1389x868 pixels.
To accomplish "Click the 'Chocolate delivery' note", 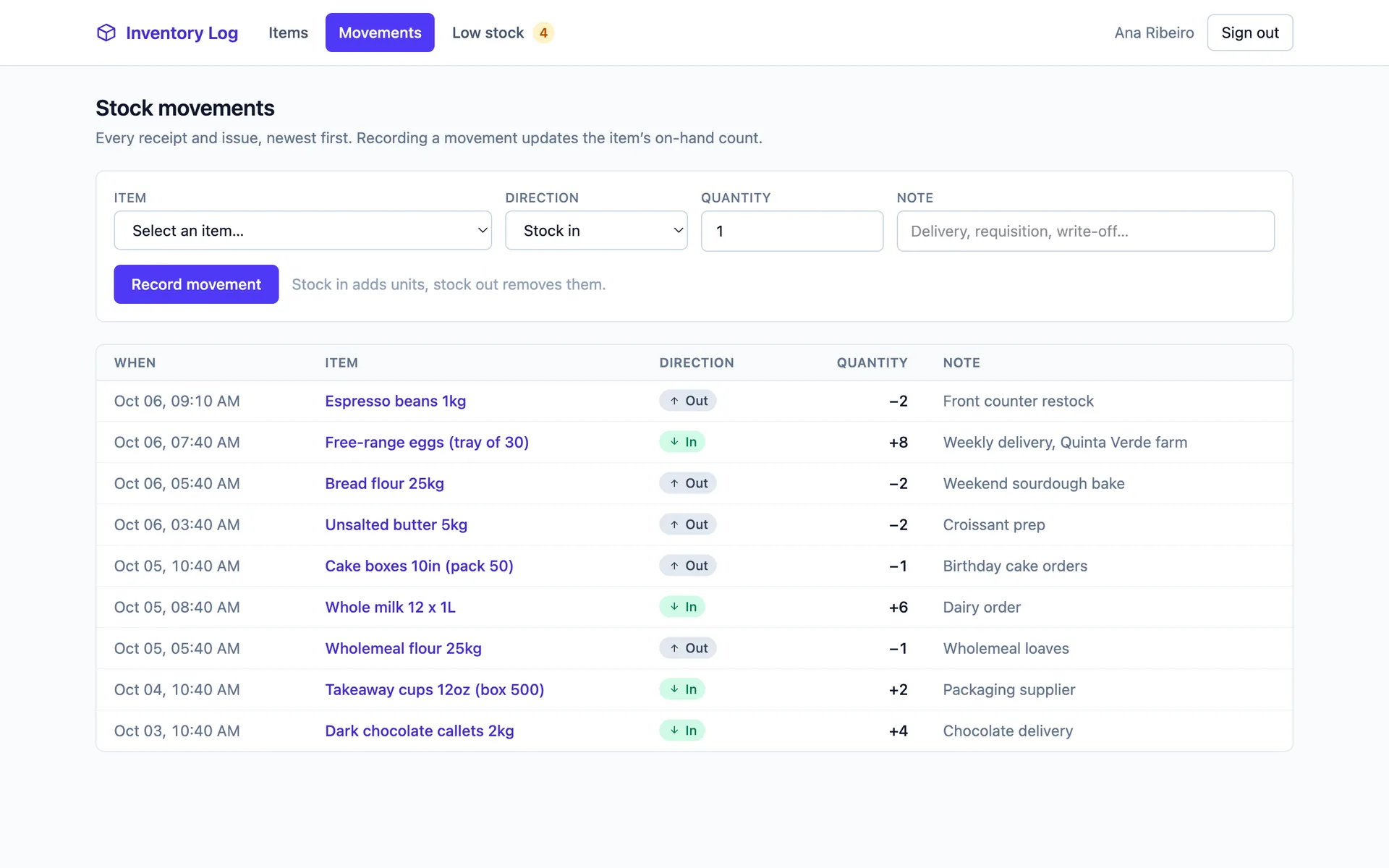I will 1008,731.
